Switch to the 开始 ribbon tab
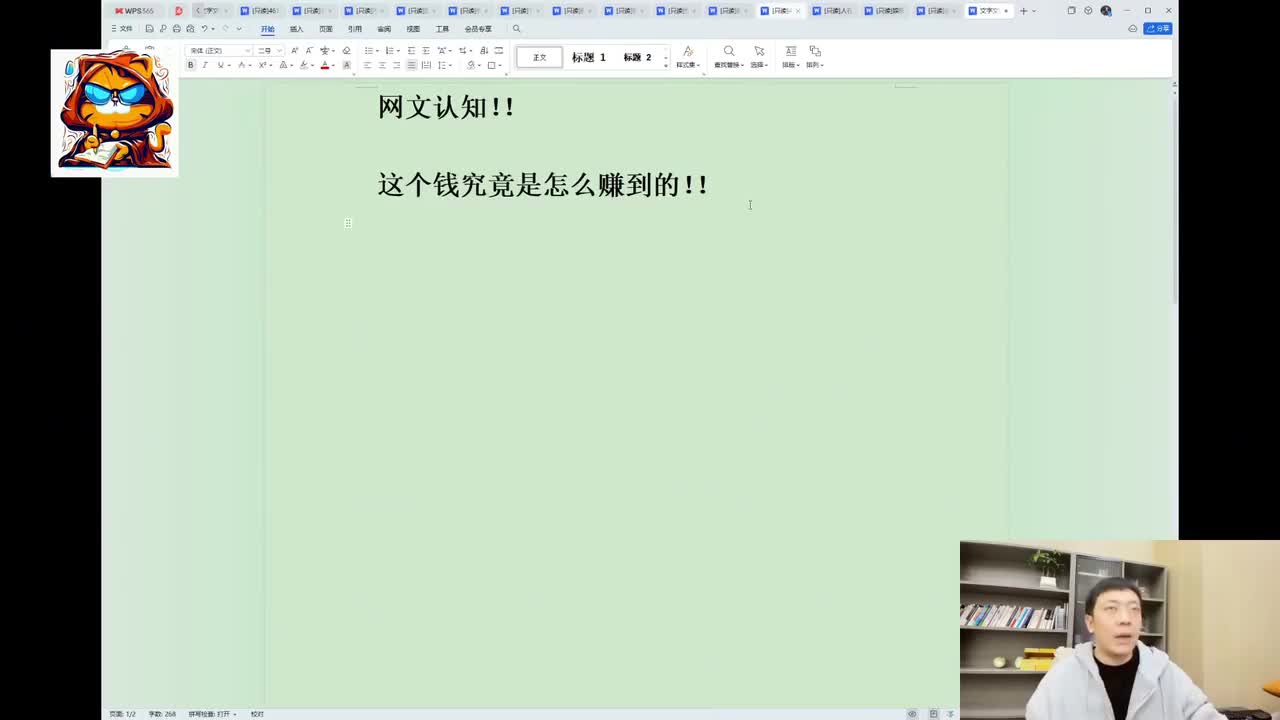This screenshot has height=720, width=1280. pyautogui.click(x=267, y=29)
